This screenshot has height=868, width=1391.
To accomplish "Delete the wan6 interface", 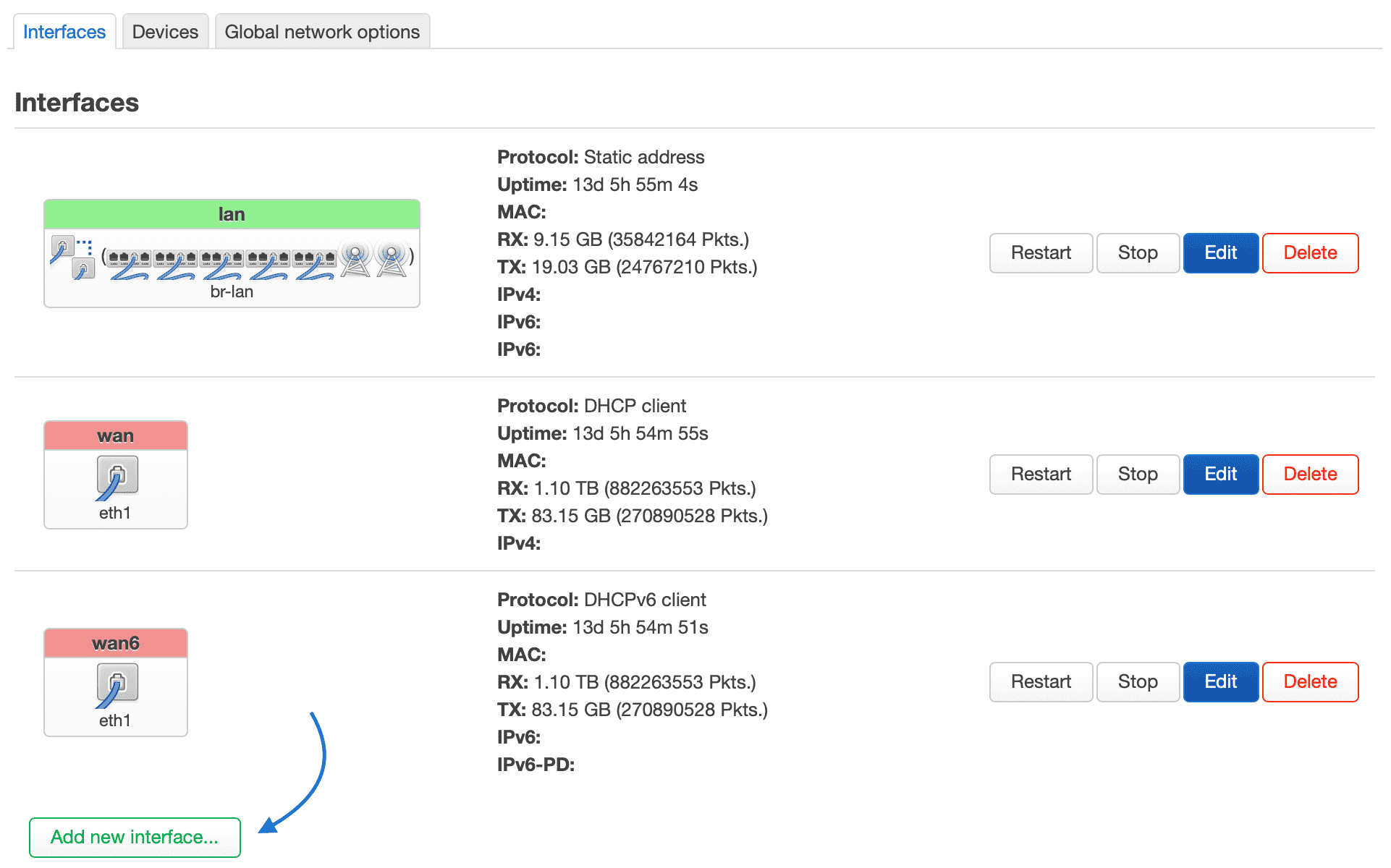I will 1309,682.
